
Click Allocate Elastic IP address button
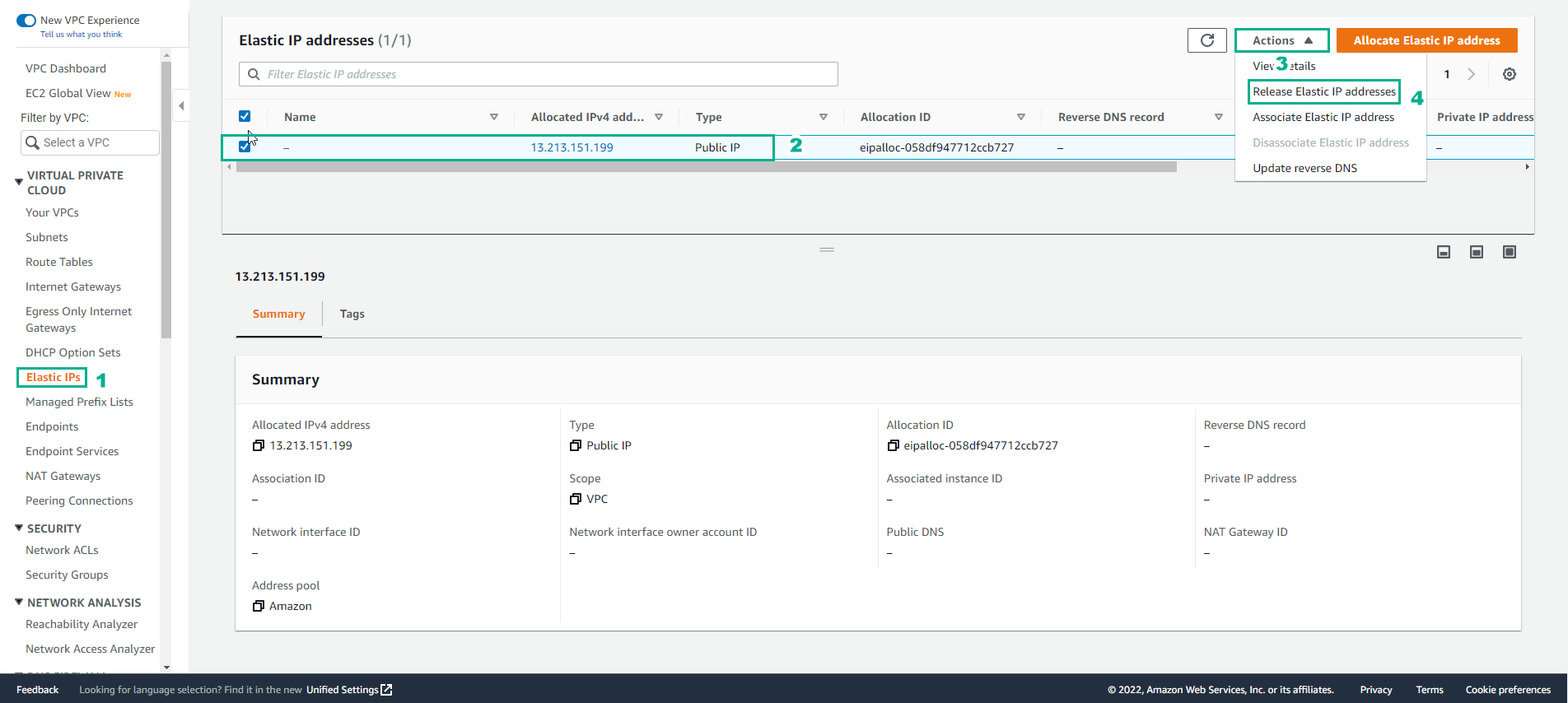(1426, 40)
